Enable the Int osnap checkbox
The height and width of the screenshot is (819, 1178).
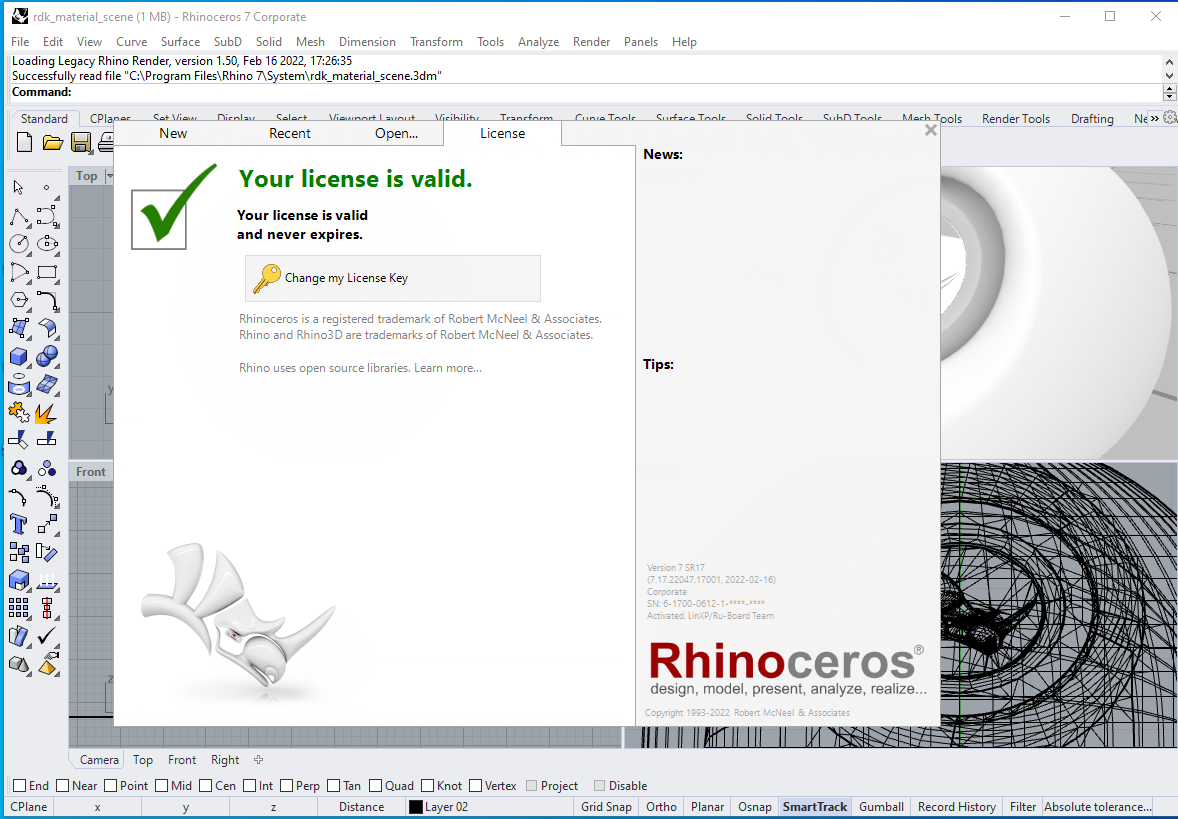coord(249,786)
